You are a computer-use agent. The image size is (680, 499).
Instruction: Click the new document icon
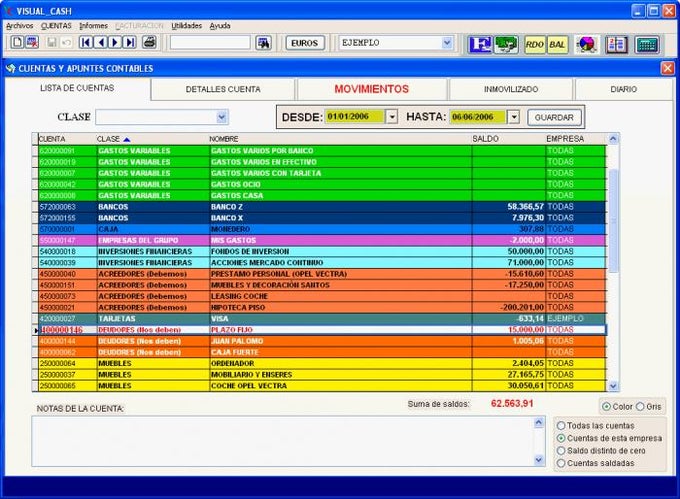click(17, 42)
